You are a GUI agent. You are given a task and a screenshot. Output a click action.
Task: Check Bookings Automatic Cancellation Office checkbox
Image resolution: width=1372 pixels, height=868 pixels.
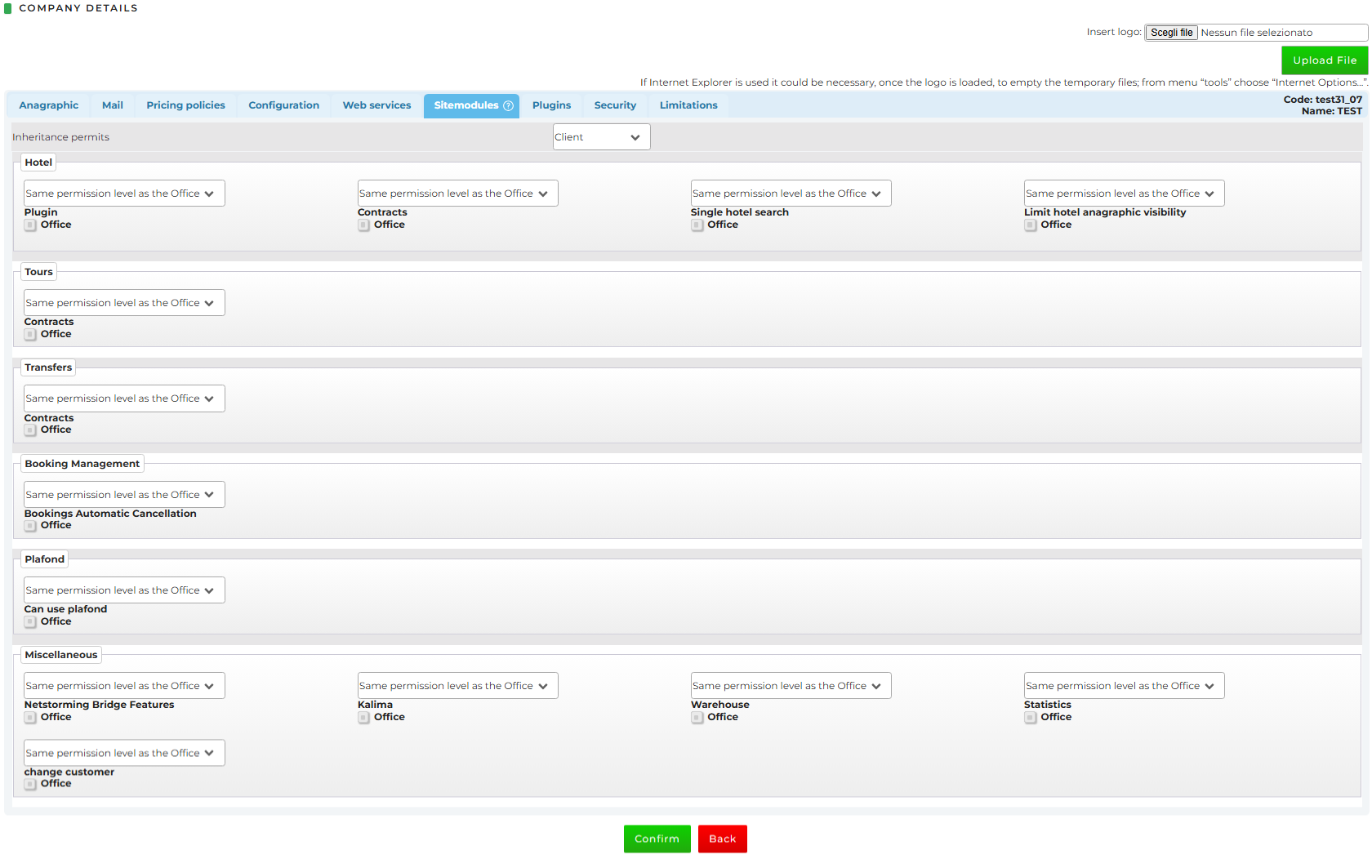tap(30, 526)
